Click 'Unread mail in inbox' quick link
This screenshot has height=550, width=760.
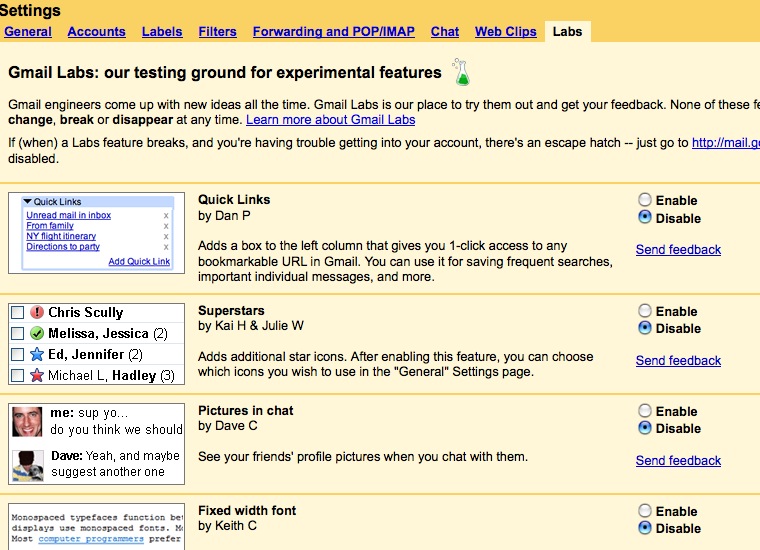click(68, 215)
